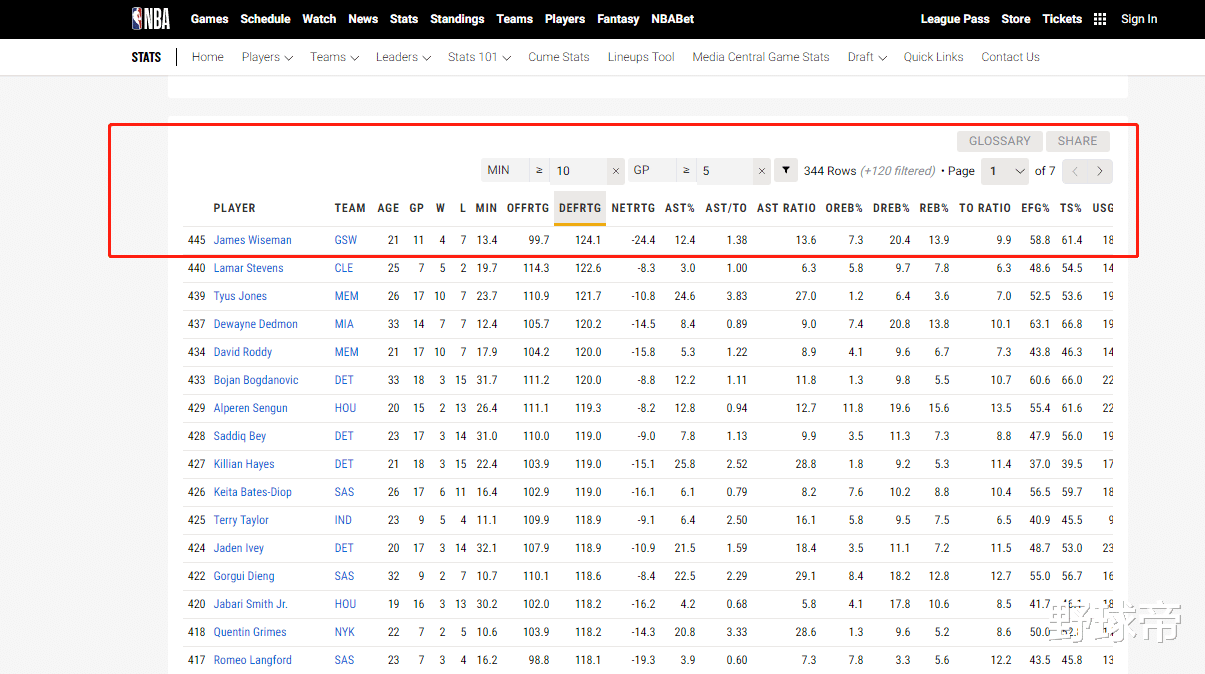Click the NBA logo
The image size is (1205, 674).
[150, 19]
